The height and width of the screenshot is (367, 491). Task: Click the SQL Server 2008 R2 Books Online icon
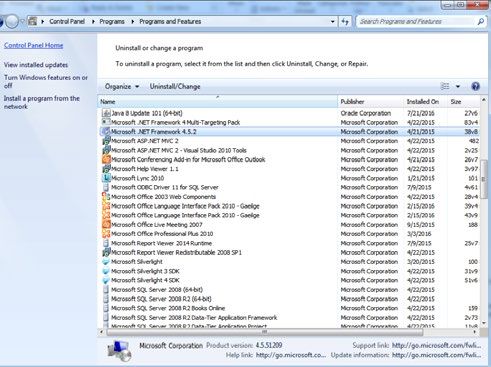106,308
